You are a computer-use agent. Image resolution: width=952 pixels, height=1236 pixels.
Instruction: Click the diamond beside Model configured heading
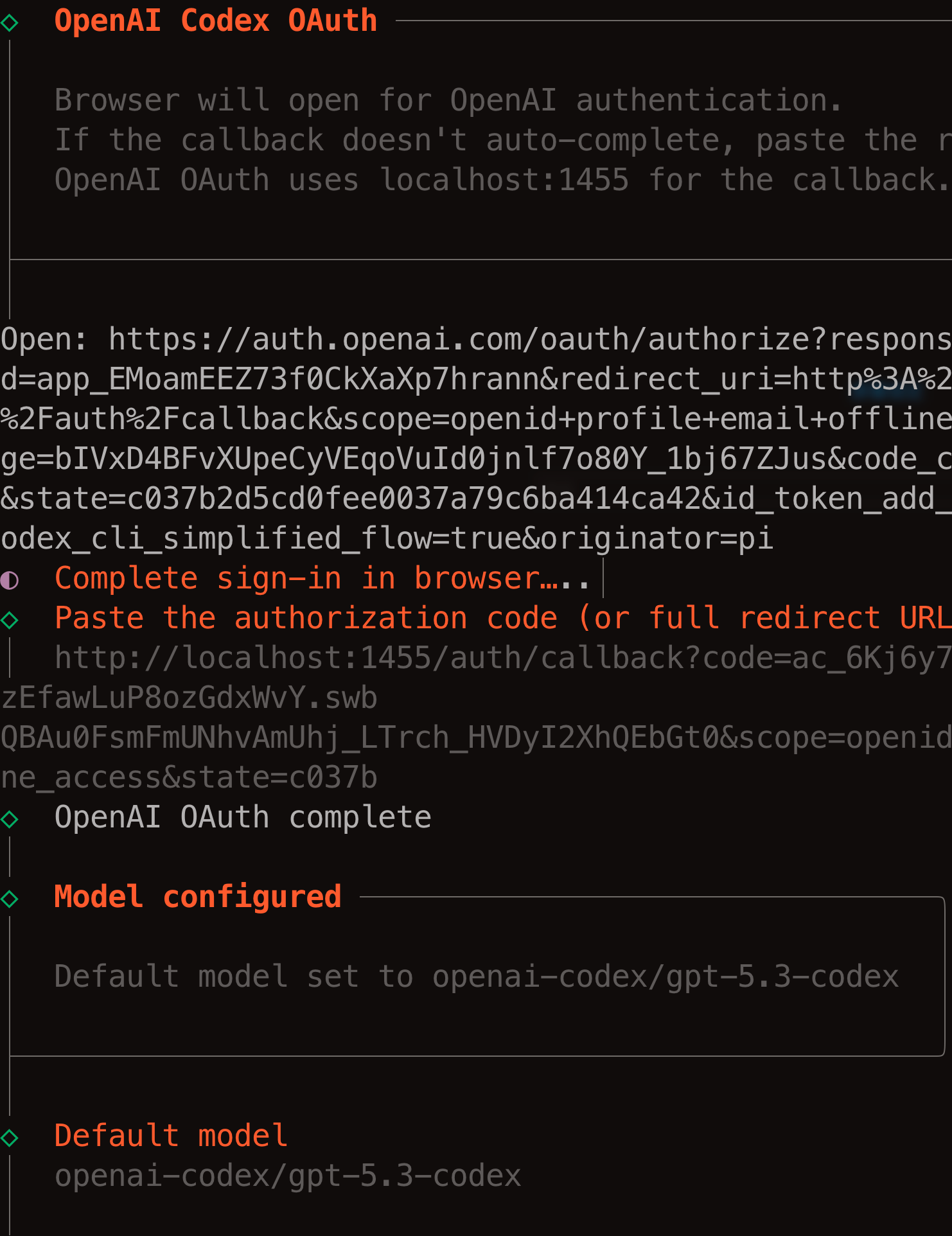(10, 899)
